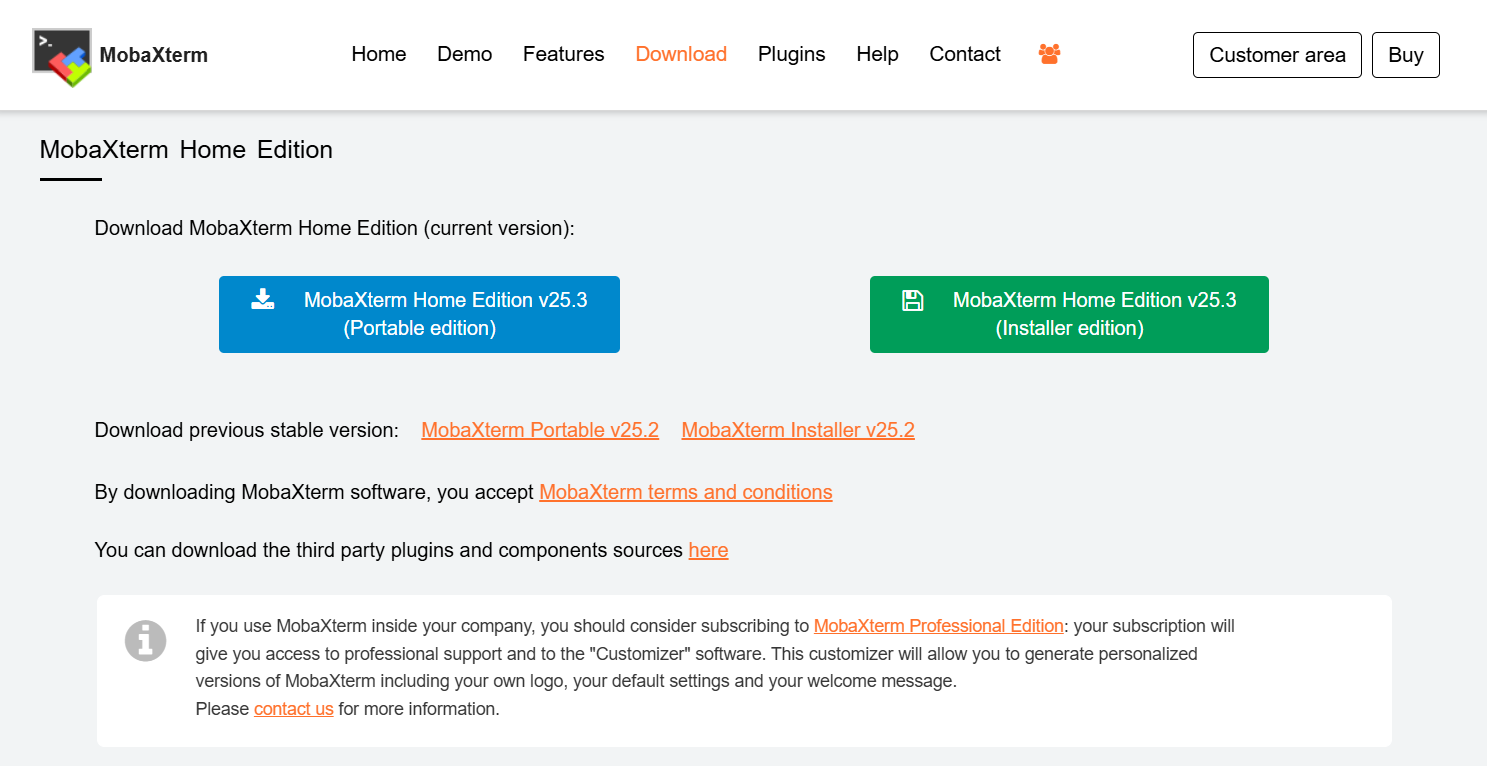Click the MobaXterm brand name text
Screen dimensions: 1487x766
pyautogui.click(x=154, y=55)
